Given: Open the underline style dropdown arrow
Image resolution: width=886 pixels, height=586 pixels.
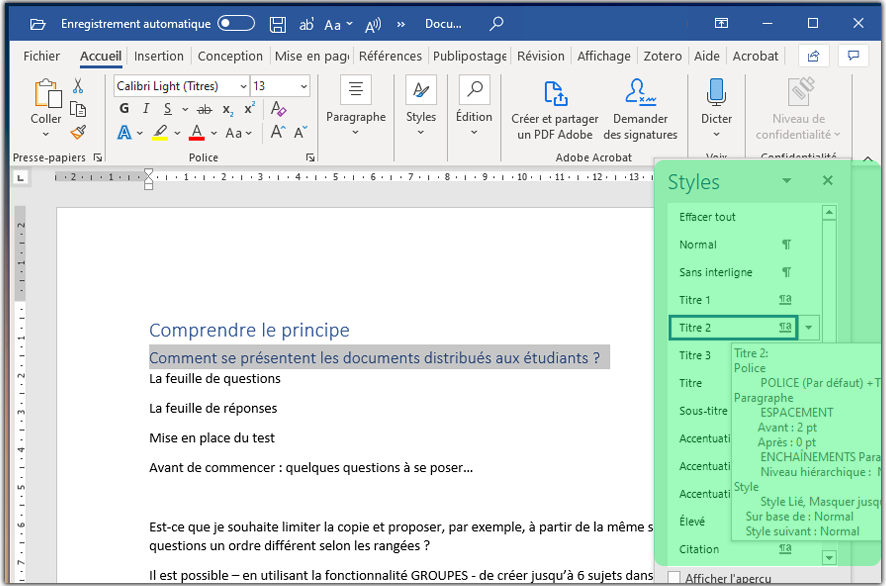Looking at the screenshot, I should click(185, 109).
